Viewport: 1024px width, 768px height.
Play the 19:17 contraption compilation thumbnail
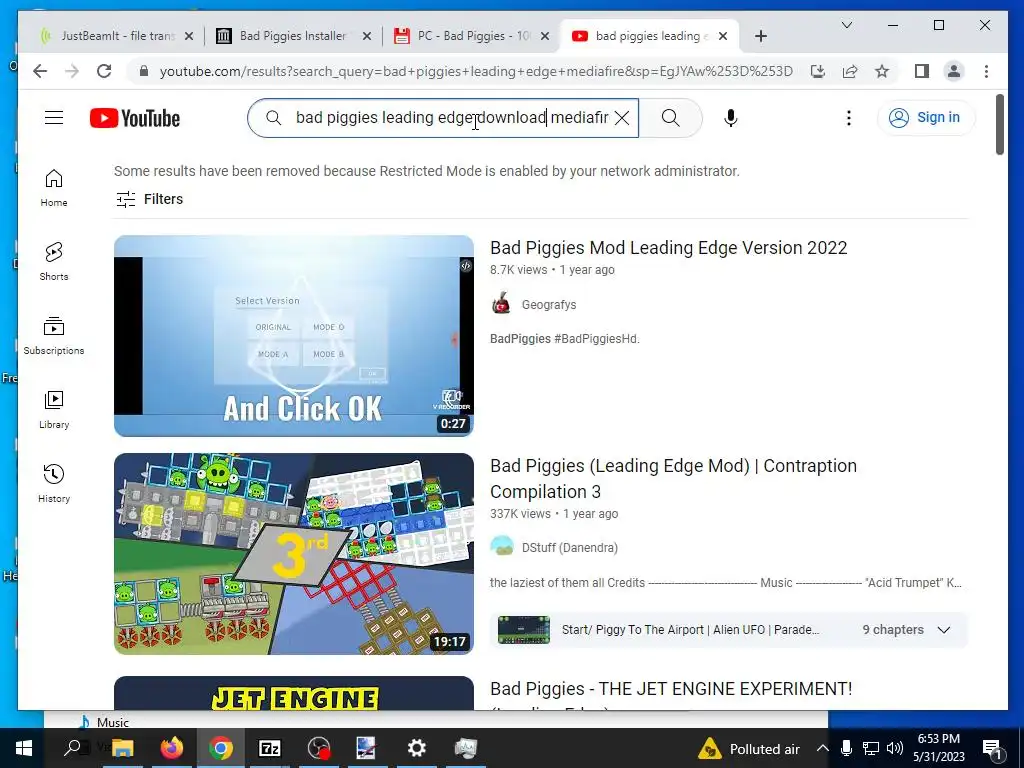pyautogui.click(x=294, y=554)
